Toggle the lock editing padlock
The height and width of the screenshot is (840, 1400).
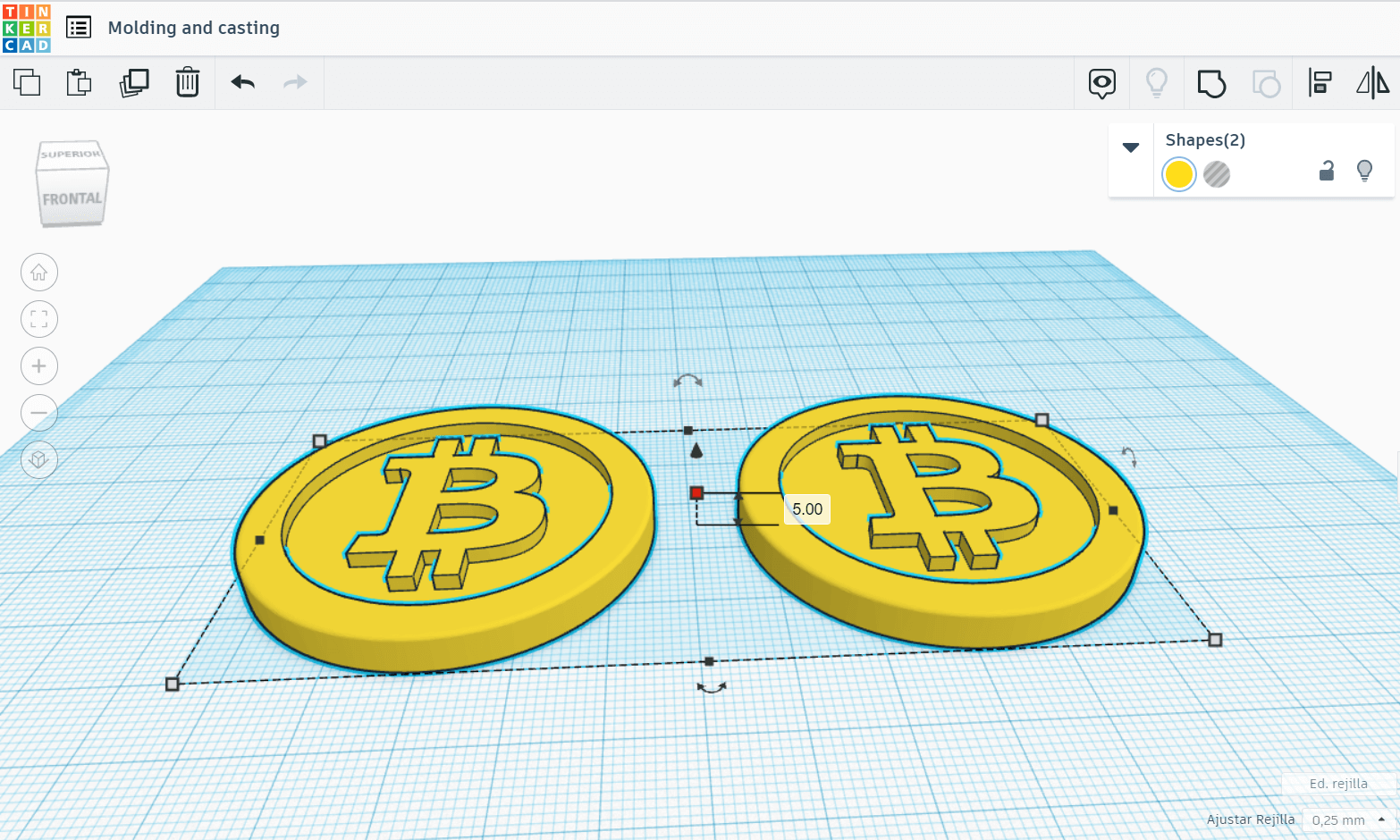click(x=1327, y=171)
